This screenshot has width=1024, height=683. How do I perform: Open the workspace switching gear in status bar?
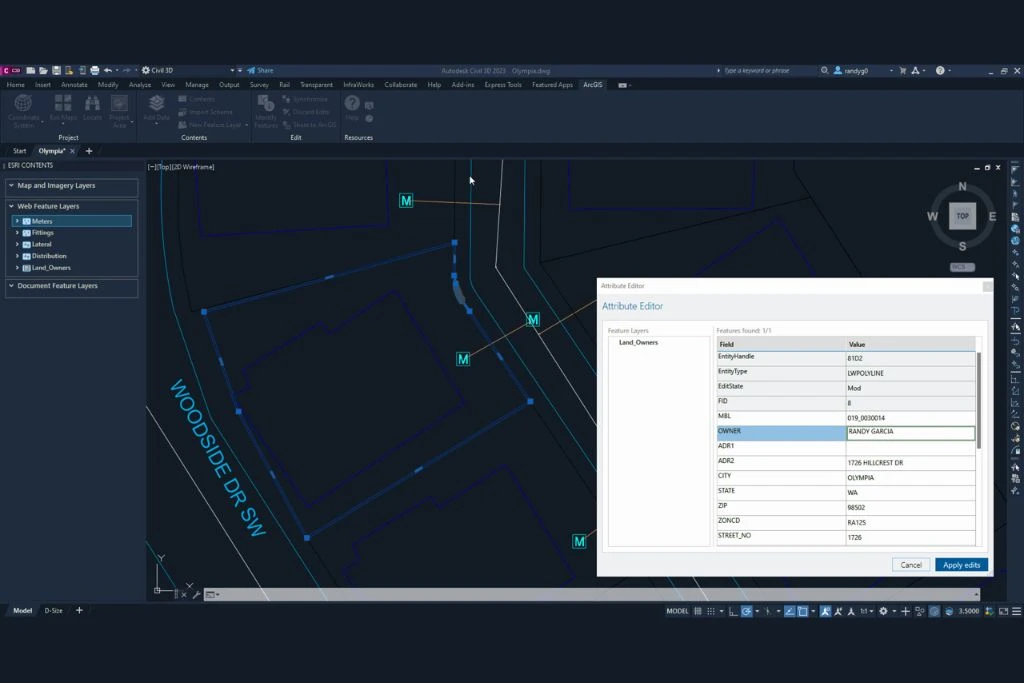[883, 611]
